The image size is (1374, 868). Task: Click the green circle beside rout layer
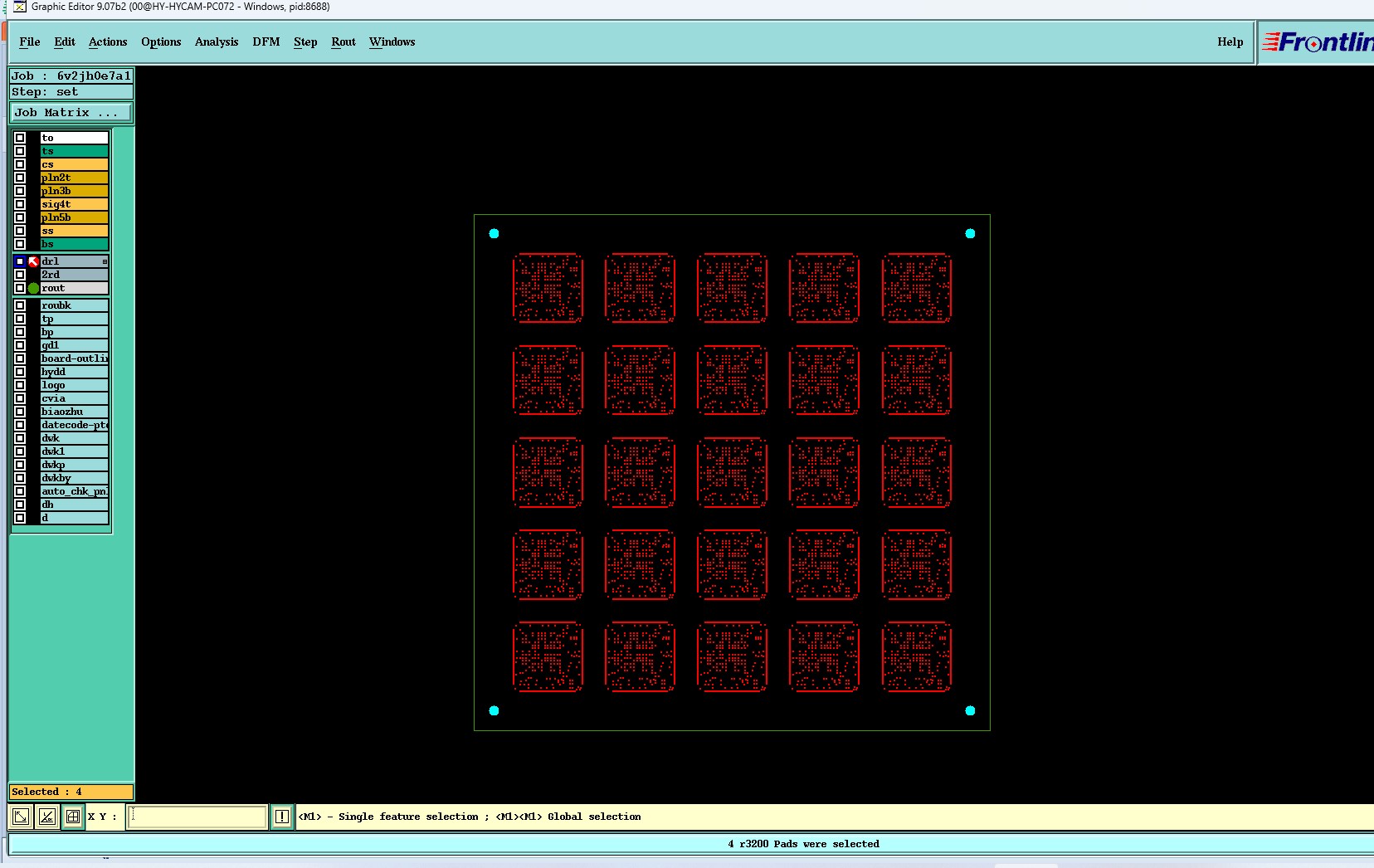(x=33, y=288)
